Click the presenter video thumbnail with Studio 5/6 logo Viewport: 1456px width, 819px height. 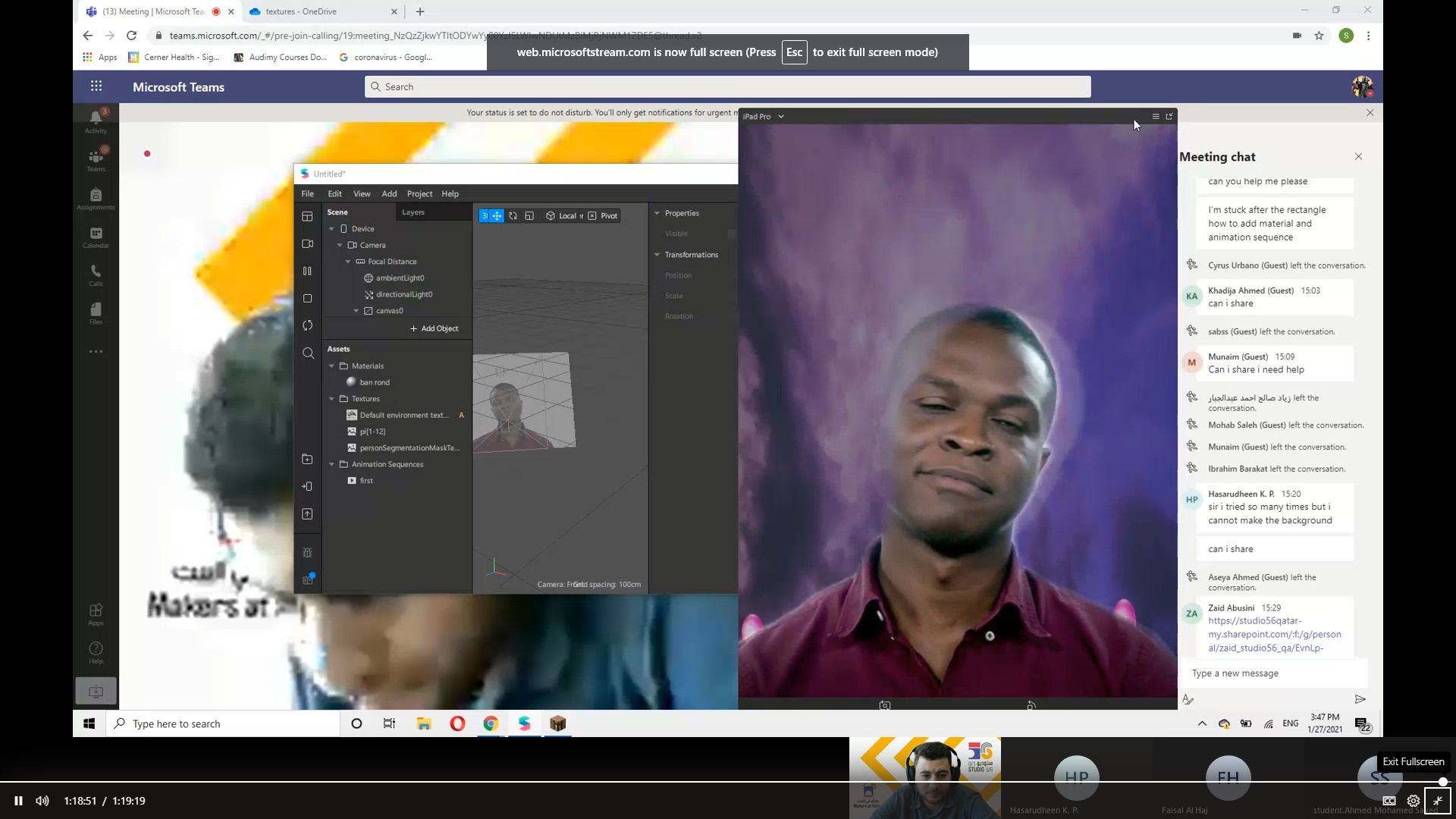click(924, 778)
